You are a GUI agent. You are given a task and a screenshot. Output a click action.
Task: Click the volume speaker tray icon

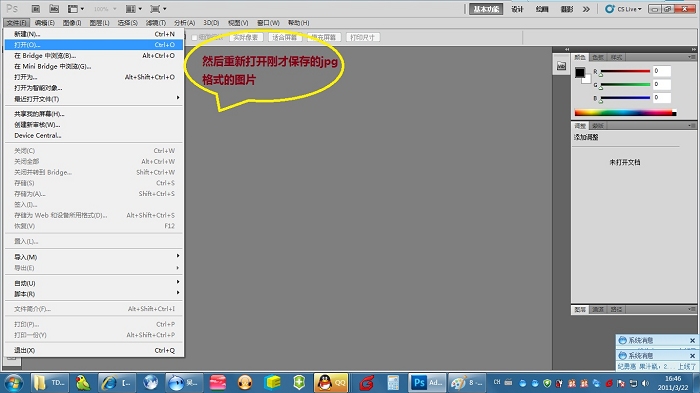tap(646, 383)
